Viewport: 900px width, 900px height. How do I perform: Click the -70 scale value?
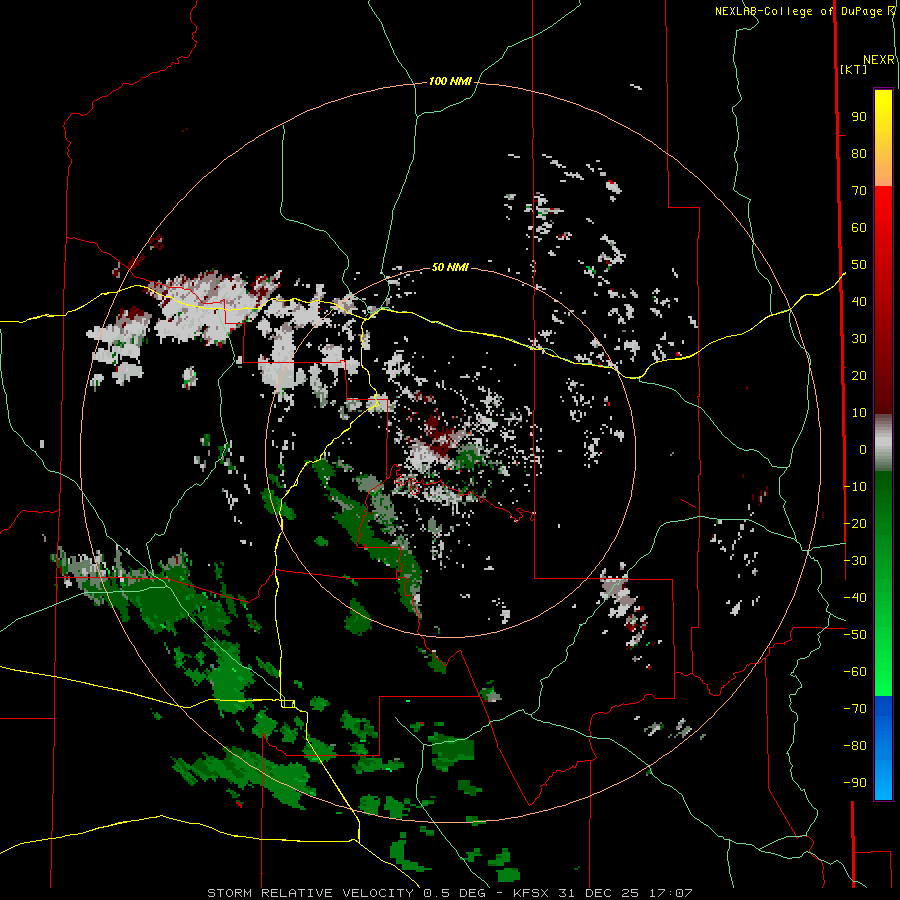point(855,709)
